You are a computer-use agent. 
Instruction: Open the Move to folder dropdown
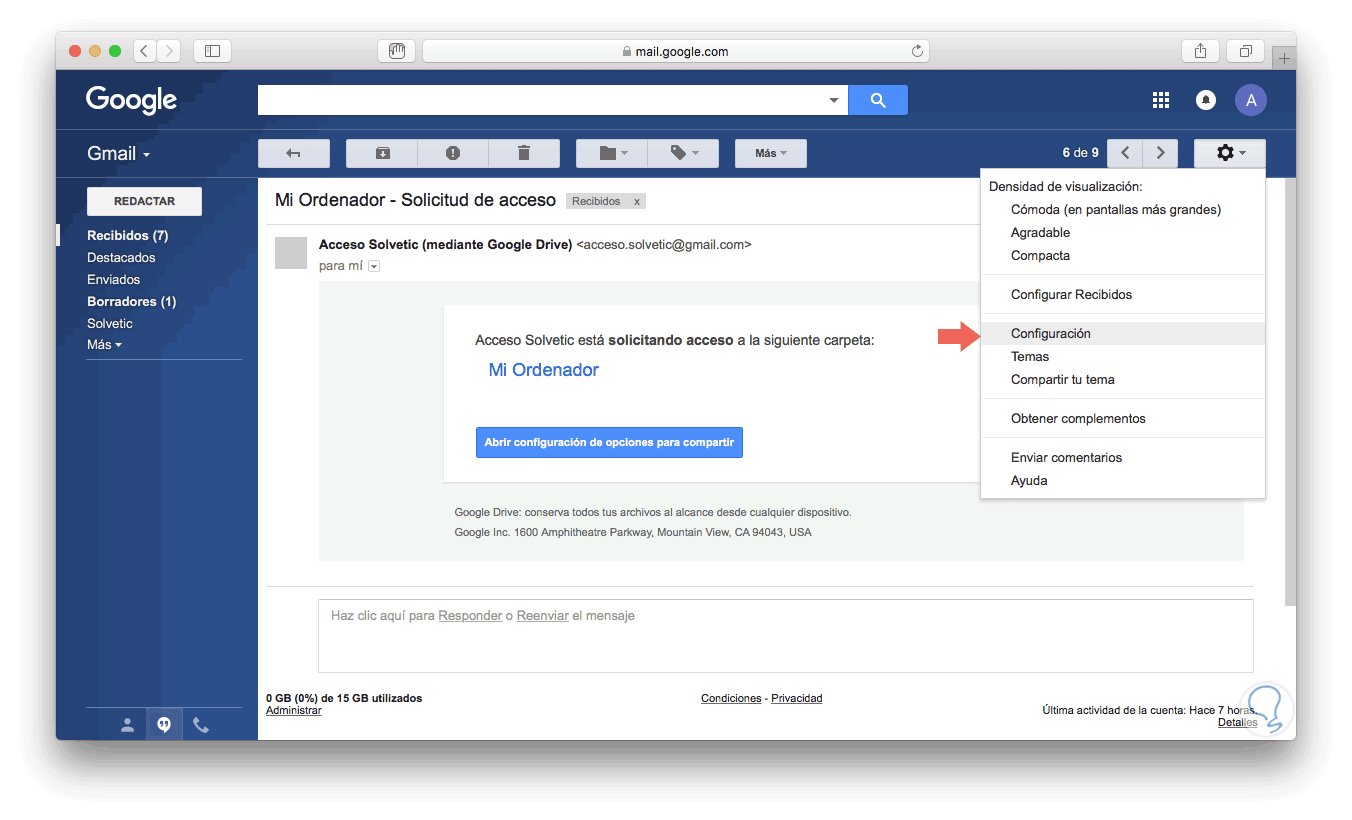[x=612, y=153]
